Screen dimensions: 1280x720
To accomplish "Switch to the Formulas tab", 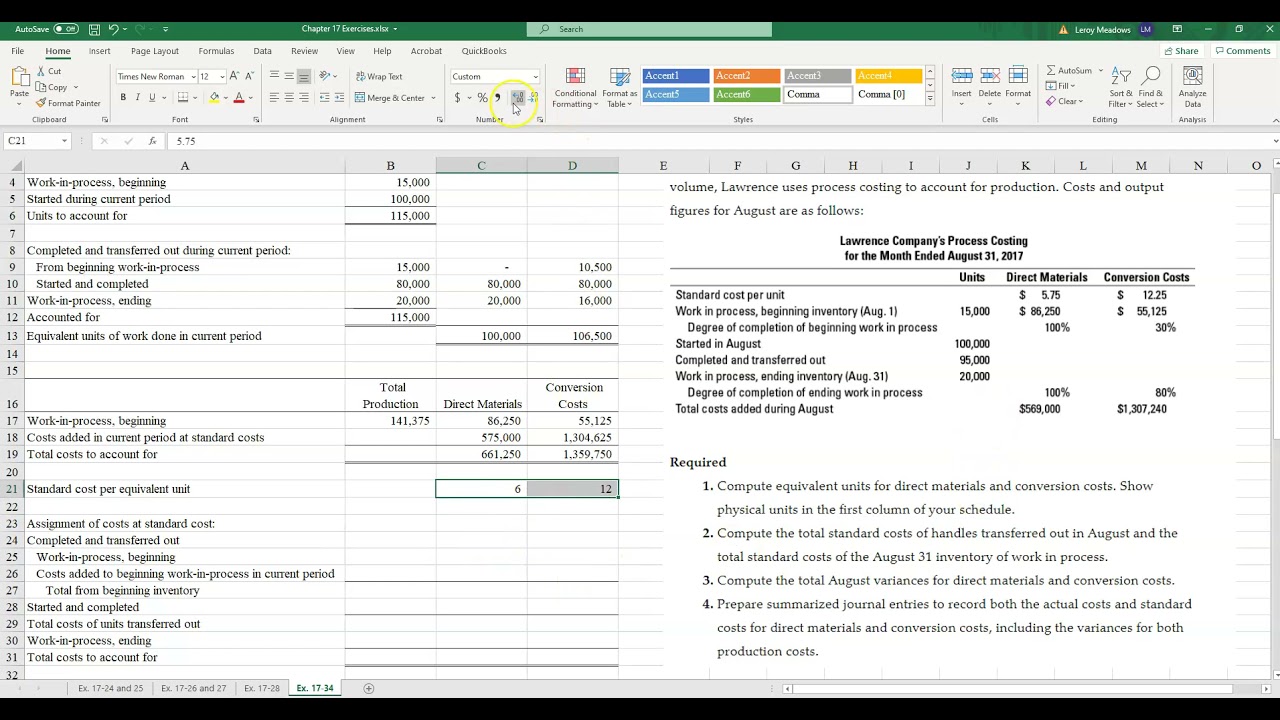I will (x=216, y=51).
